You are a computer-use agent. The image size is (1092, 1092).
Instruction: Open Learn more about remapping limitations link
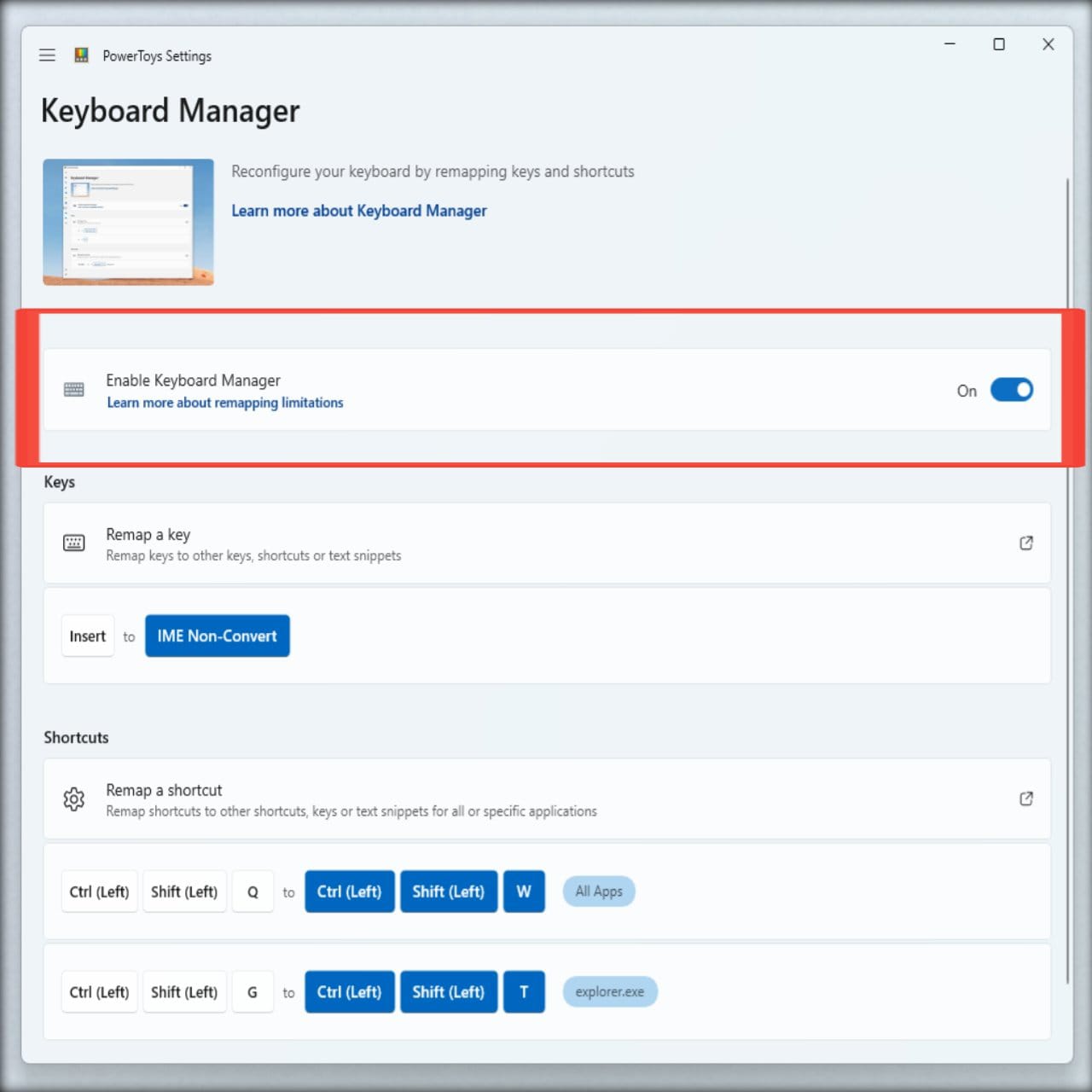224,403
